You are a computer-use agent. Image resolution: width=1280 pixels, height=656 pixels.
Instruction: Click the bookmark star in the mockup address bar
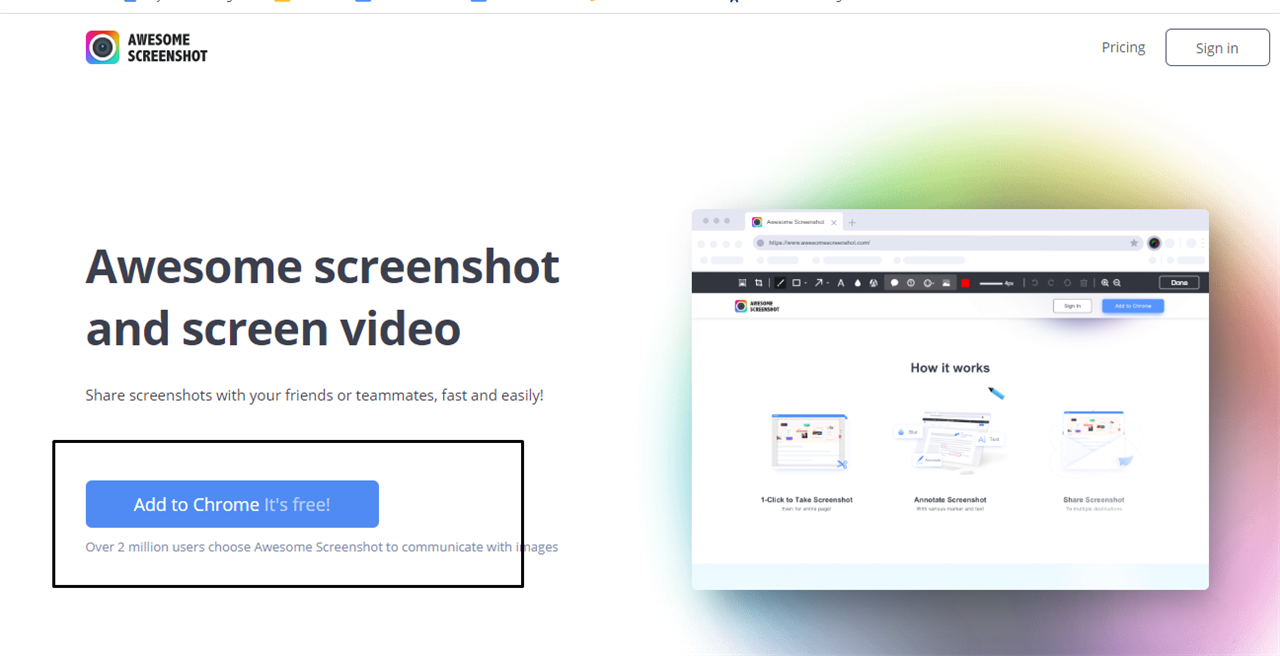click(x=1134, y=243)
